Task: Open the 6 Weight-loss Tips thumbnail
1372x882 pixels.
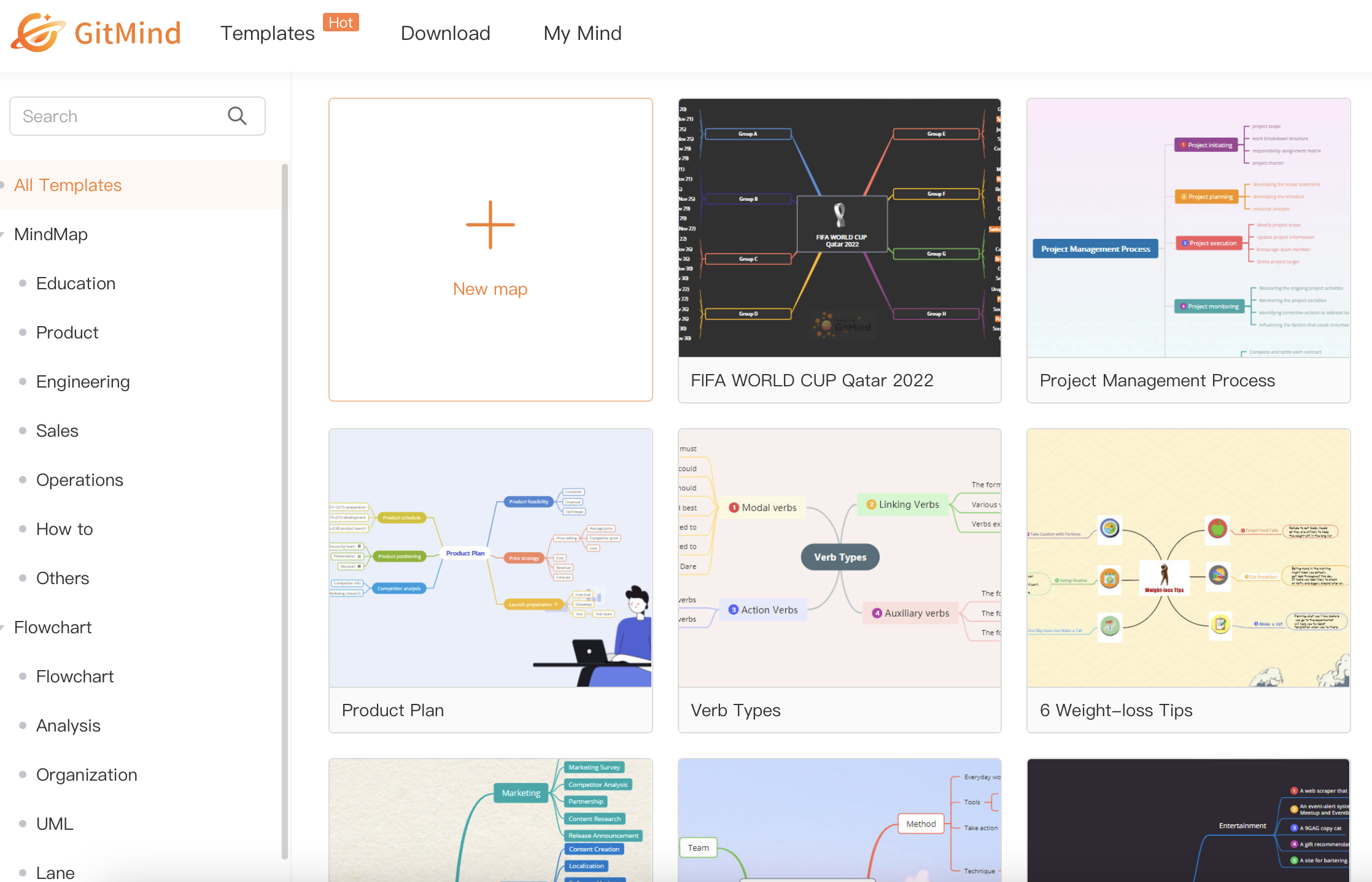Action: coord(1188,558)
